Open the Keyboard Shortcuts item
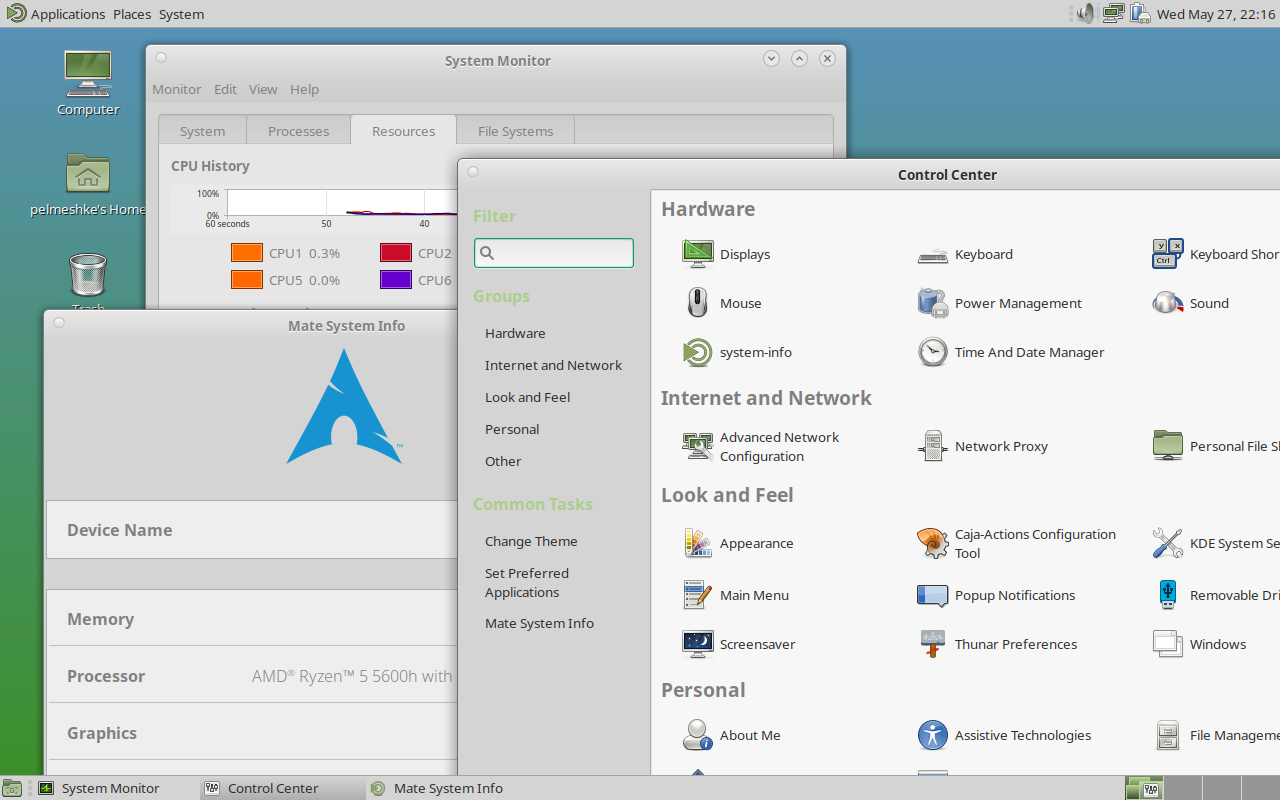This screenshot has height=800, width=1280. click(1216, 254)
